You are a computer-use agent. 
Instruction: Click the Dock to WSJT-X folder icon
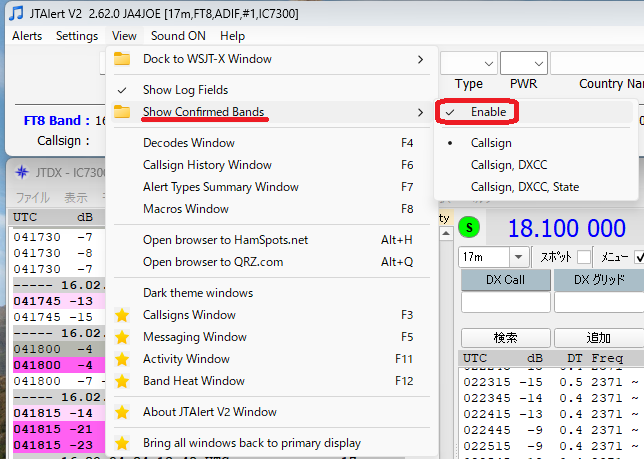[122, 59]
